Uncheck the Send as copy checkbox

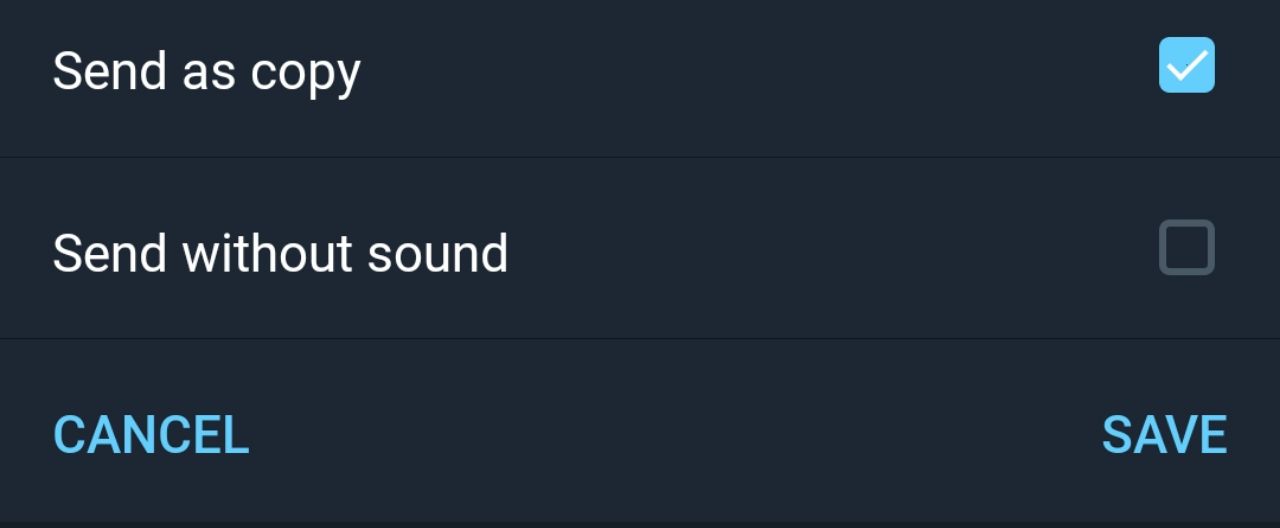point(1186,65)
